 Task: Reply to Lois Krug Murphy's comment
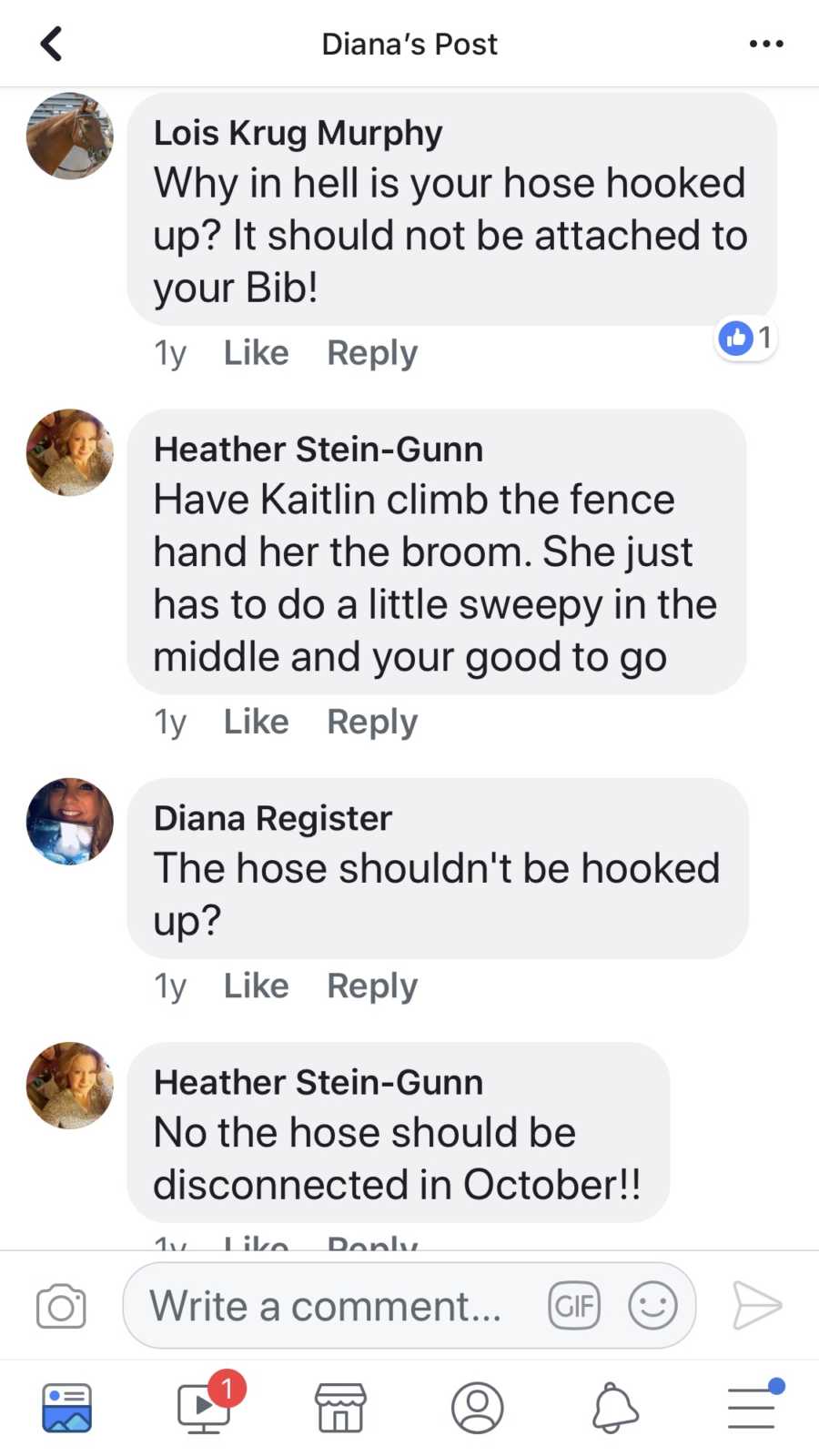[372, 353]
